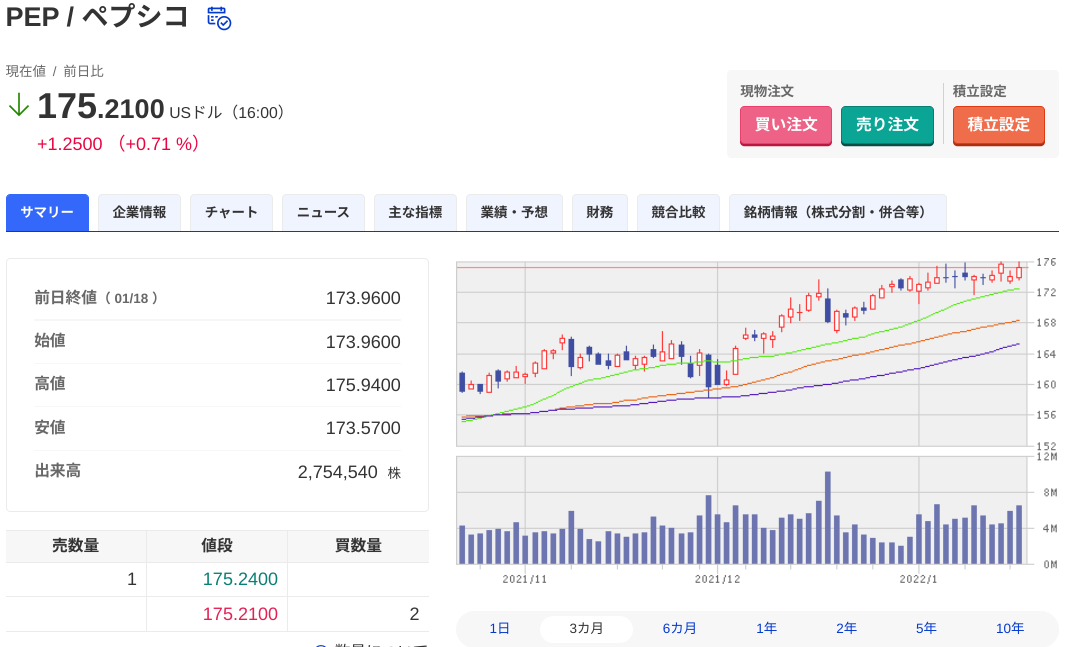
Task: Select the 1日 chart range
Action: click(499, 628)
